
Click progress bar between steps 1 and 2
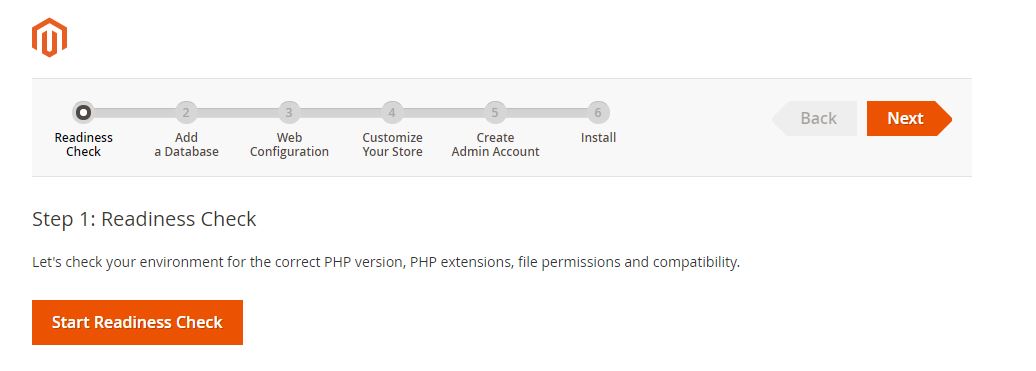(135, 113)
